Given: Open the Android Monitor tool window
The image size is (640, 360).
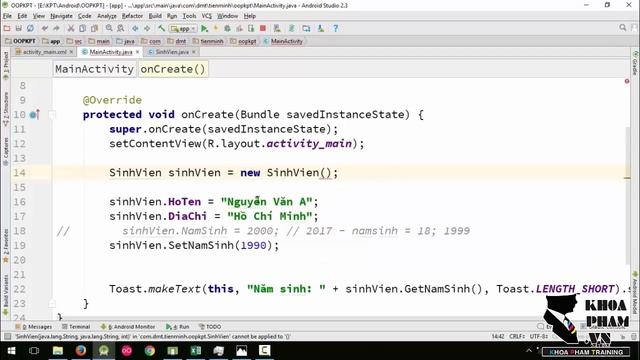Looking at the screenshot, I should point(128,327).
